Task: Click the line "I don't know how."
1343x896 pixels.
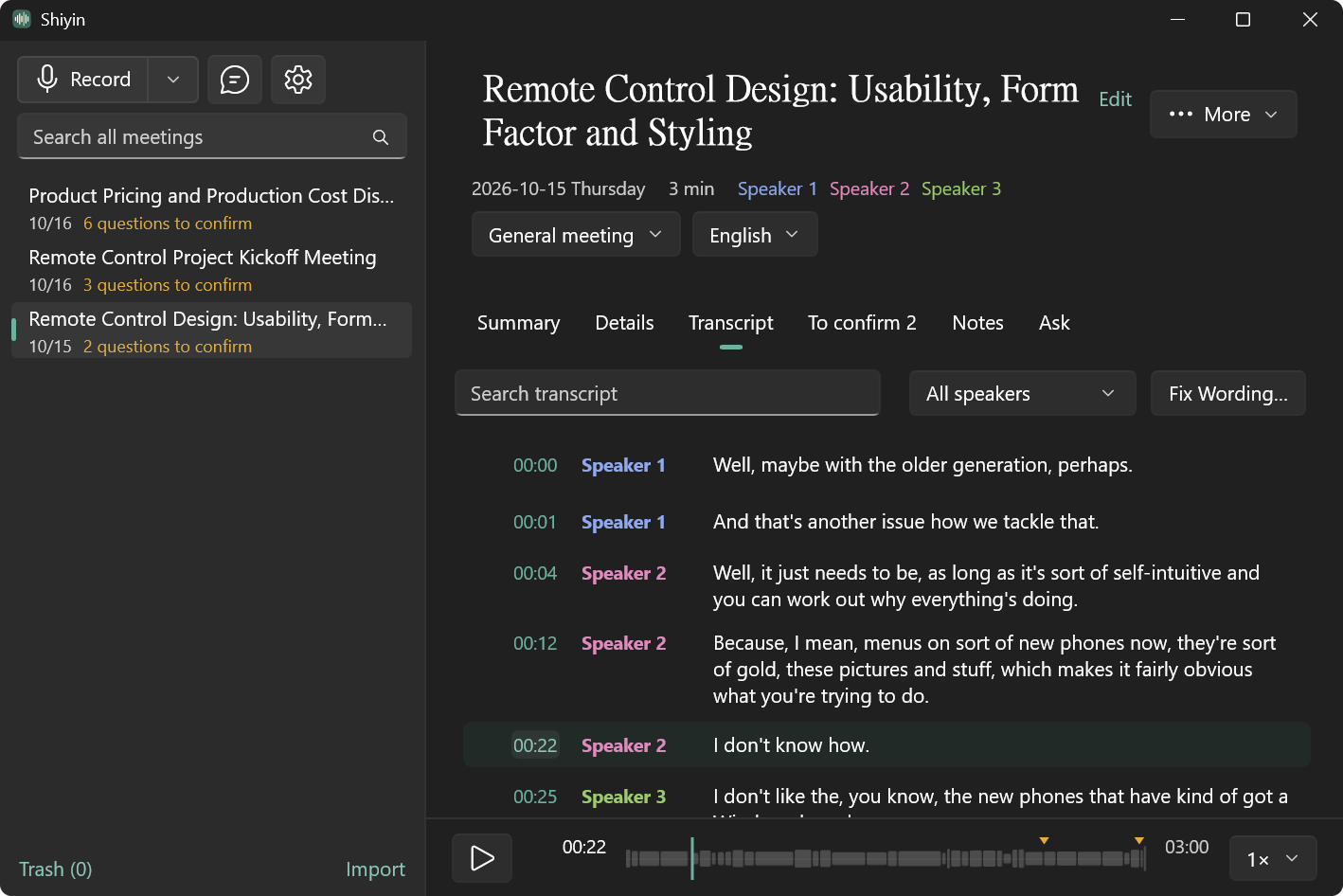Action: [x=791, y=745]
